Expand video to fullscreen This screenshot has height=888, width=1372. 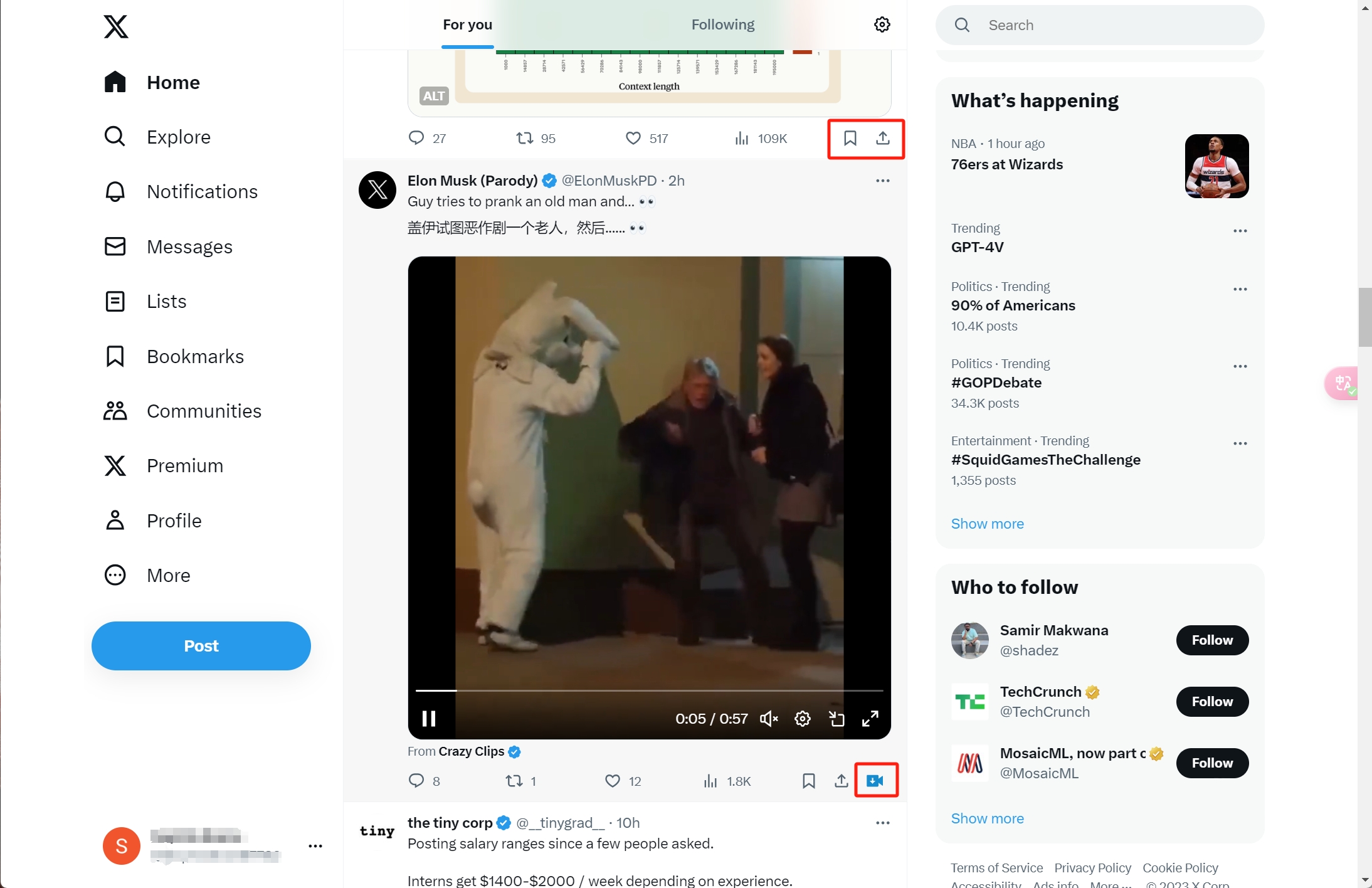870,718
